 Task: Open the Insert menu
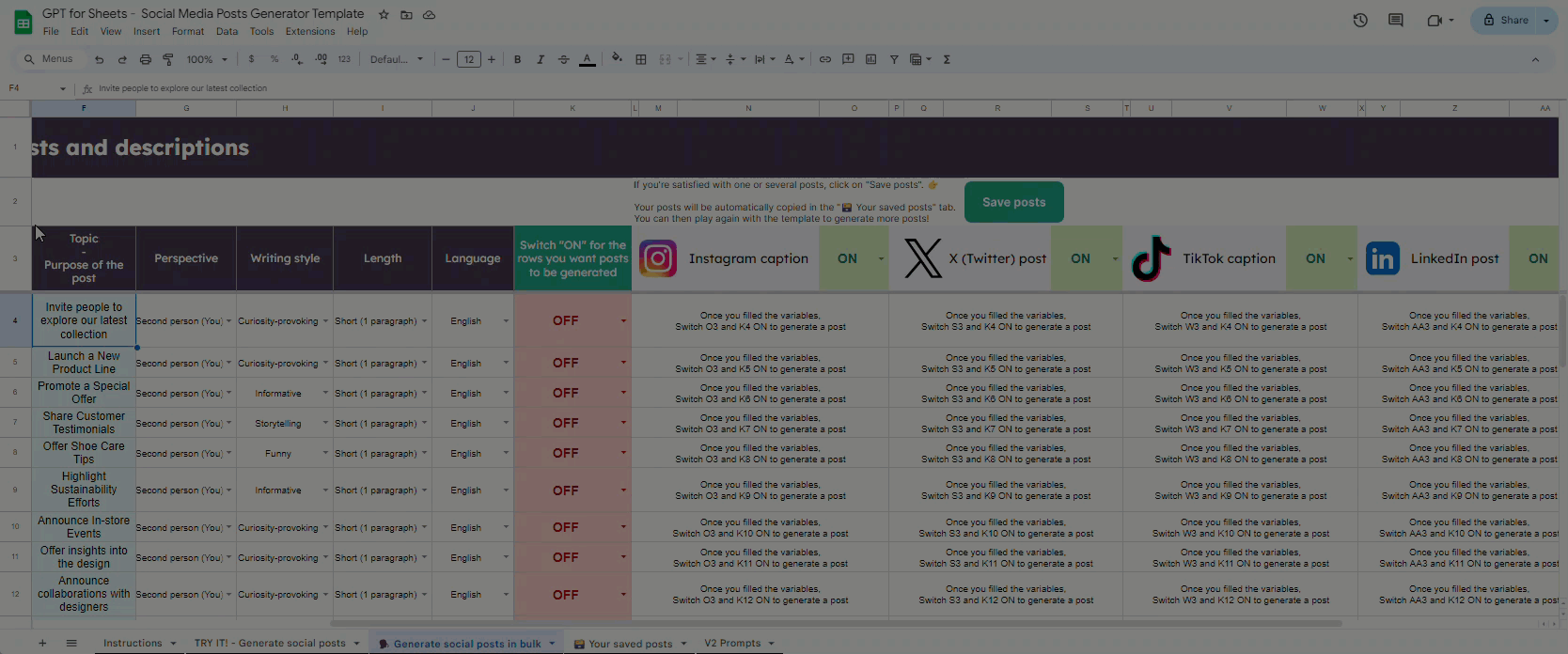click(147, 31)
